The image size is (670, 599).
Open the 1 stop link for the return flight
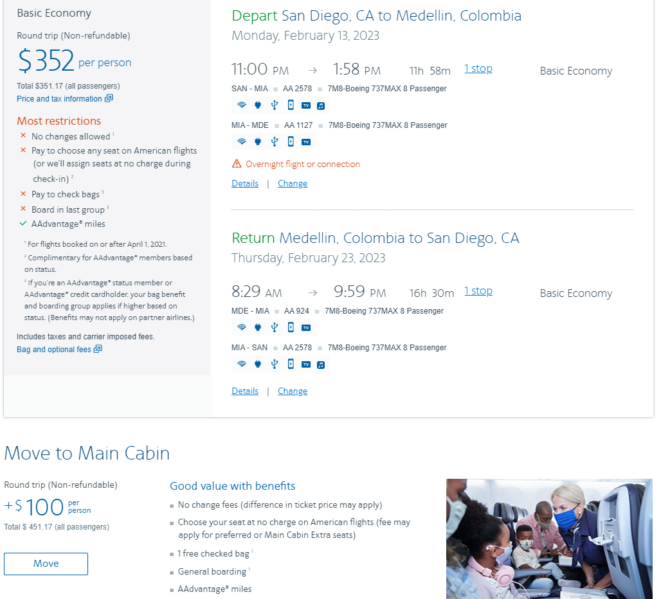tap(478, 291)
